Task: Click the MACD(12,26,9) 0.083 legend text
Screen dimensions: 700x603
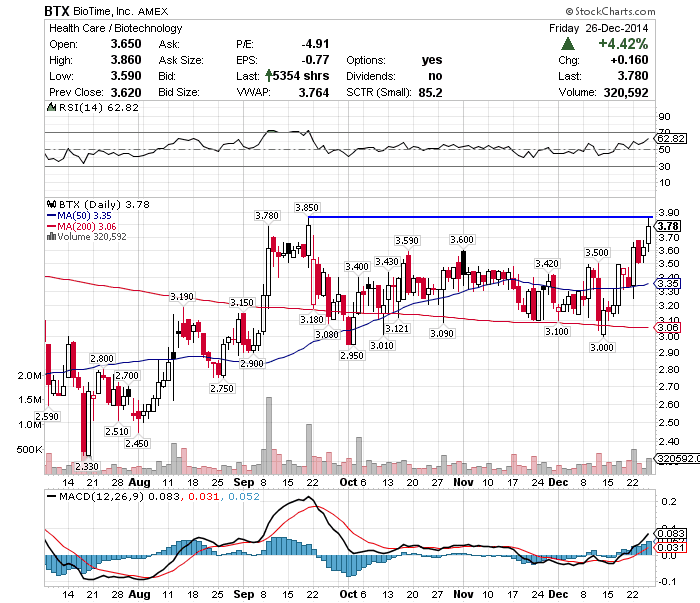Action: click(119, 496)
